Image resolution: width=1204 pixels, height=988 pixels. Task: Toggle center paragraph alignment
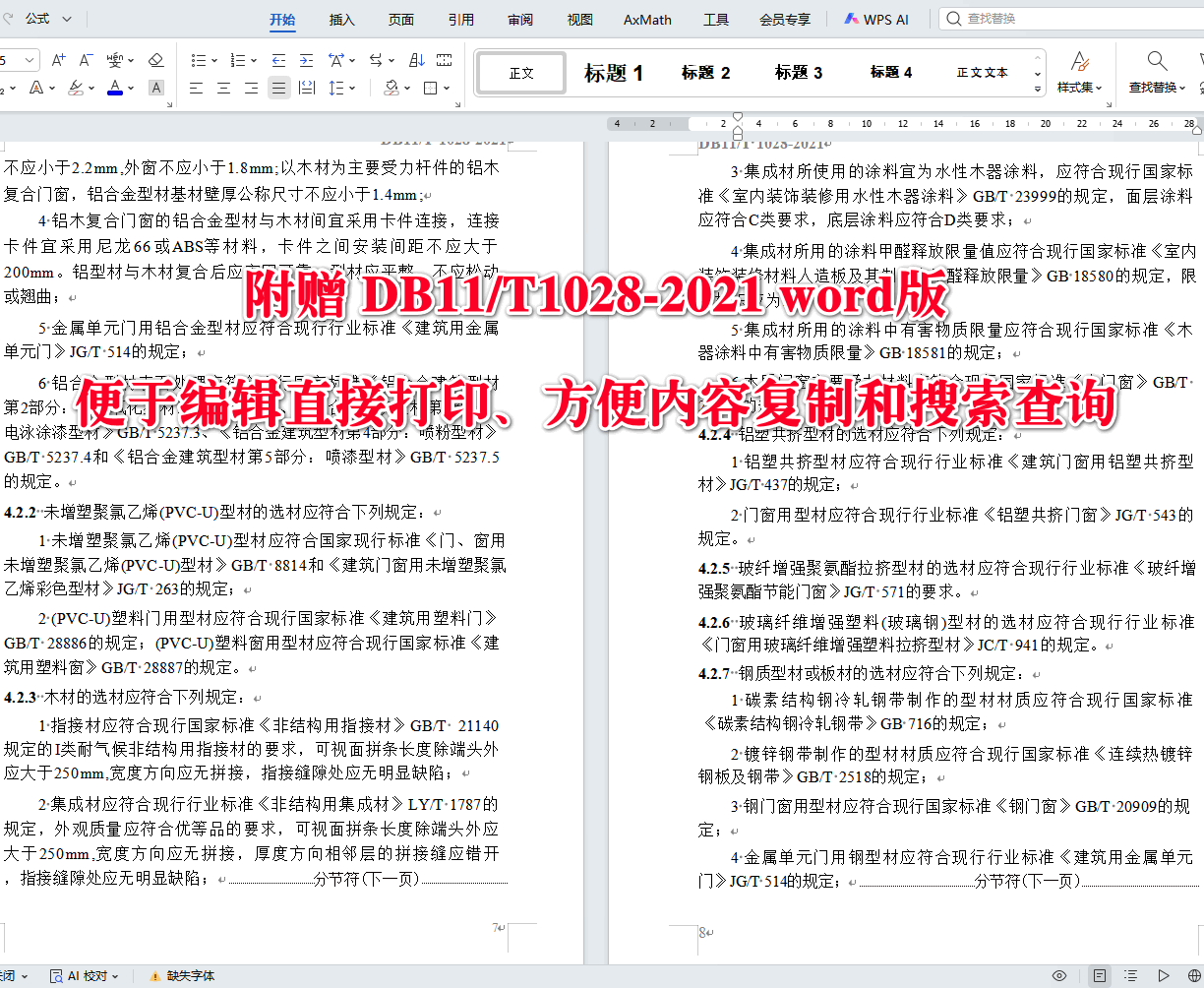[x=225, y=87]
